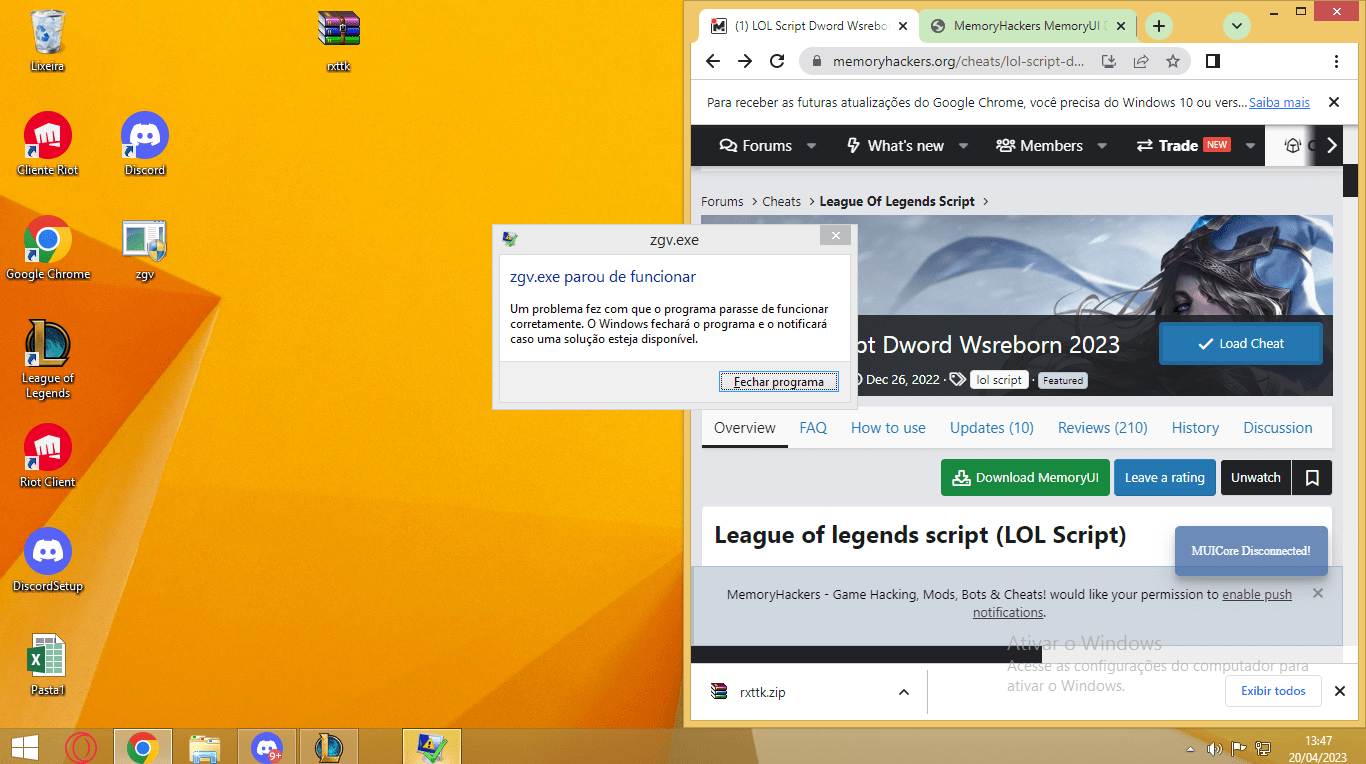1366x764 pixels.
Task: Open the Windows Start button
Action: click(24, 746)
